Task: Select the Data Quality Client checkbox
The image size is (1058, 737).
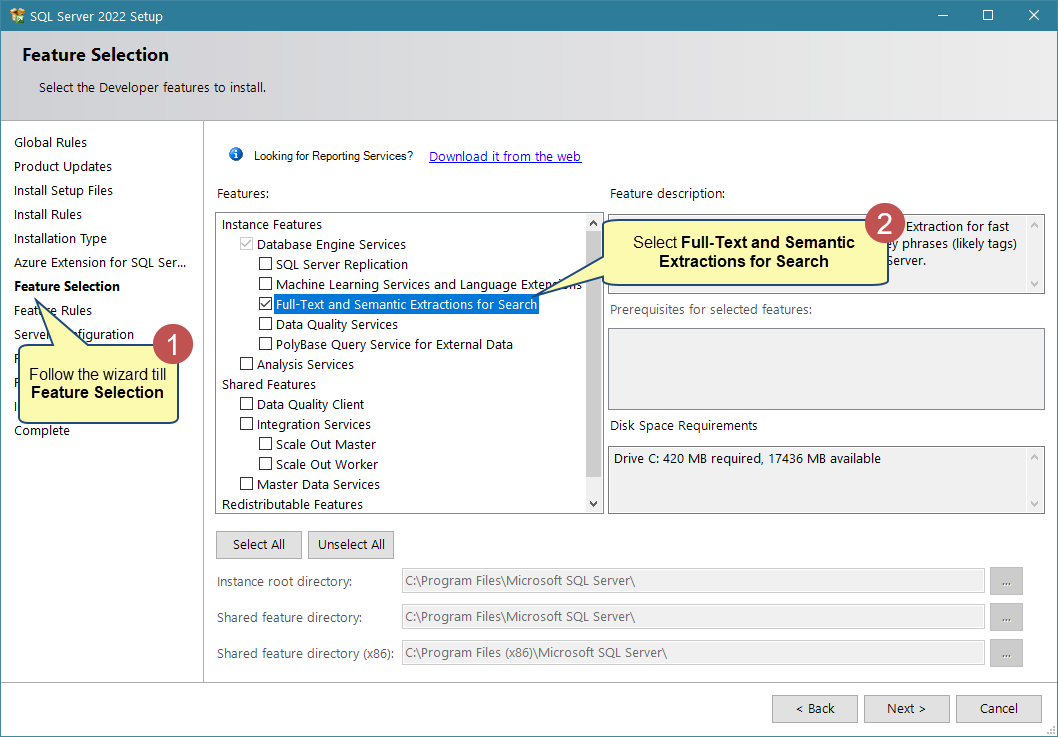Action: pyautogui.click(x=247, y=404)
